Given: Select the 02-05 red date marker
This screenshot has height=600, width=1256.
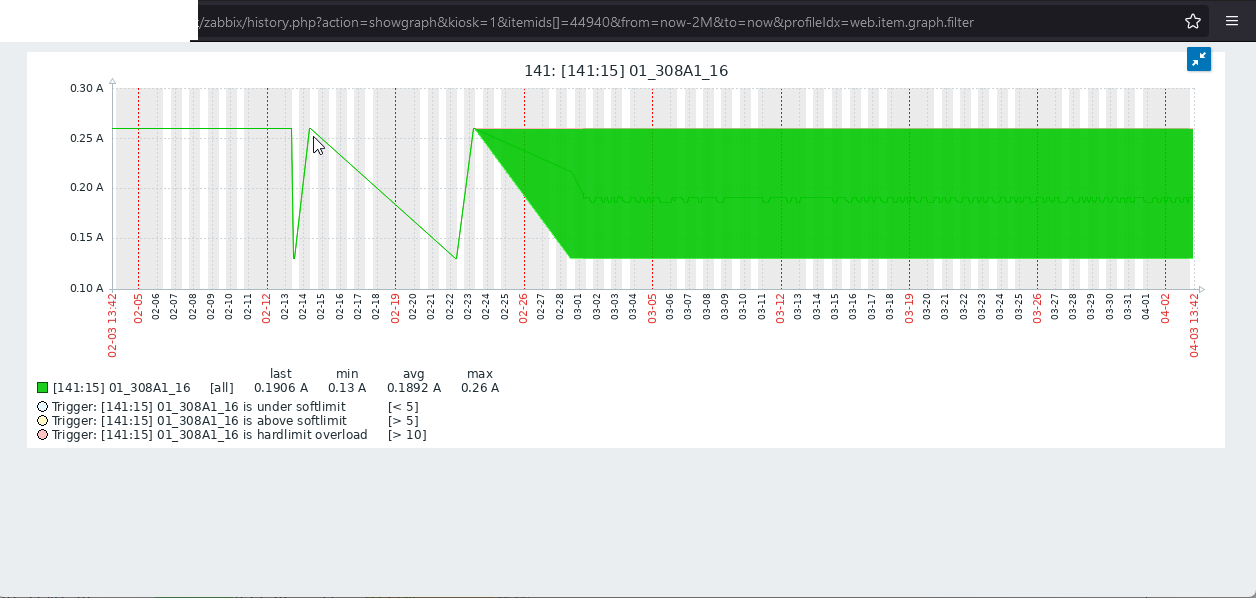Looking at the screenshot, I should (x=139, y=307).
